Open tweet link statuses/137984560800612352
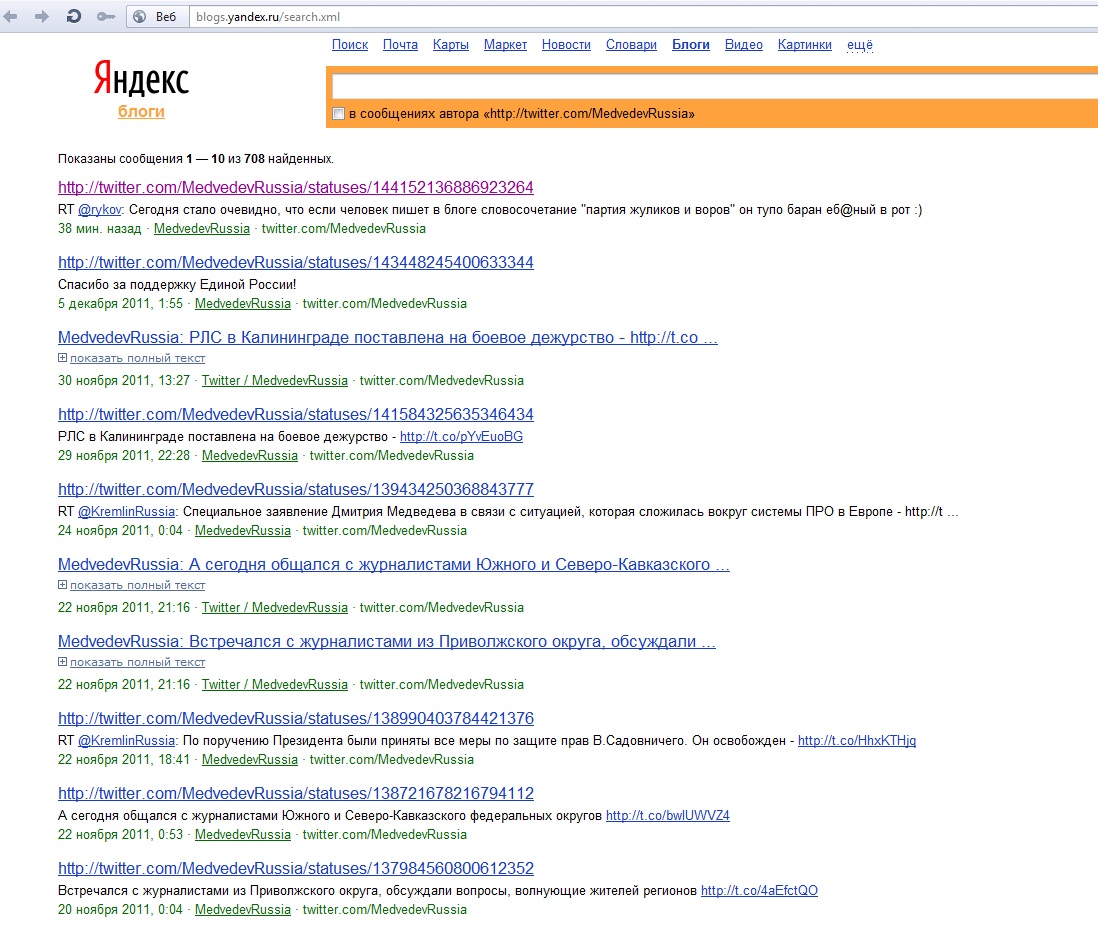The image size is (1098, 934). coord(296,868)
